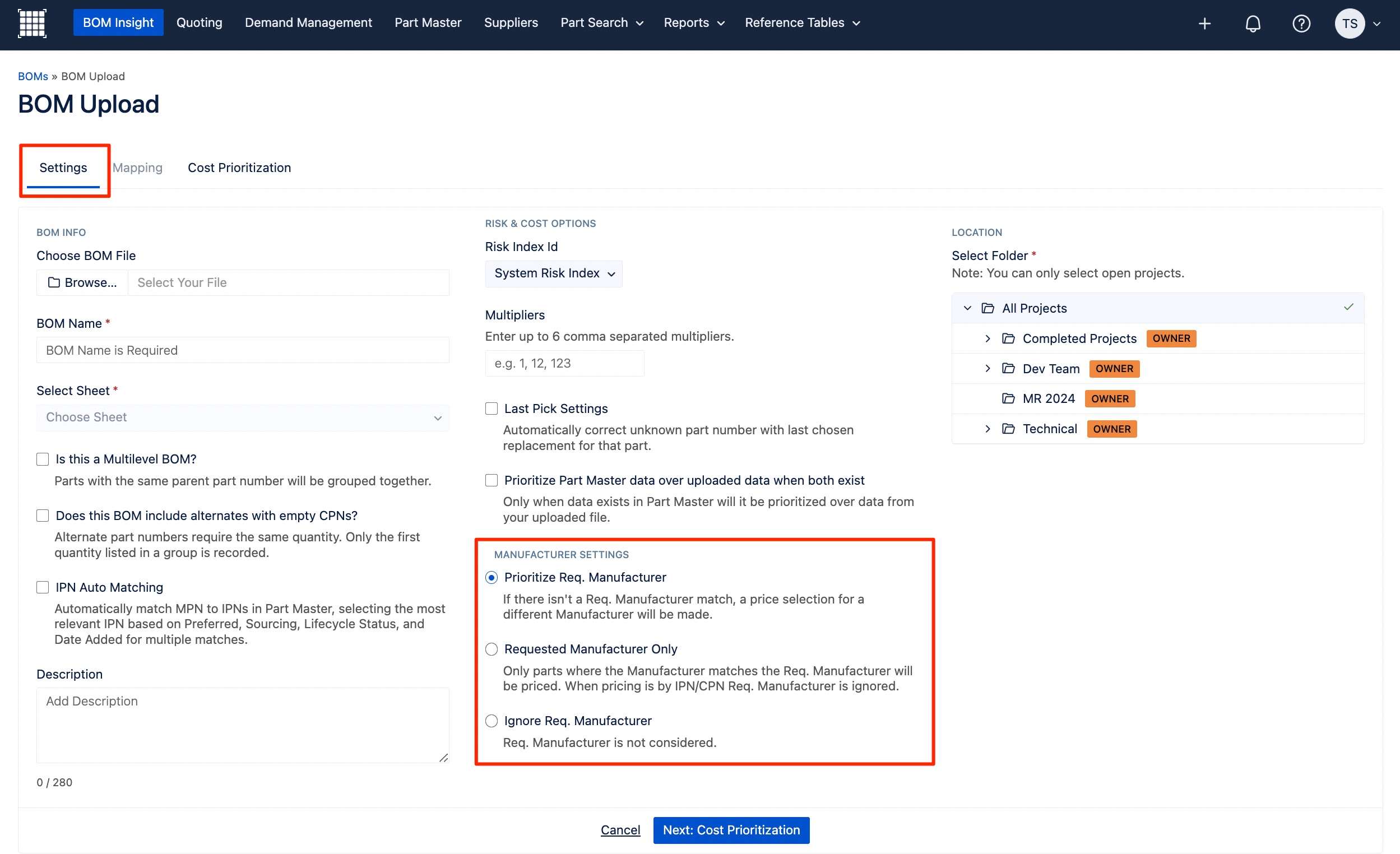Image resolution: width=1400 pixels, height=854 pixels.
Task: Switch to the Mapping tab
Action: click(137, 168)
